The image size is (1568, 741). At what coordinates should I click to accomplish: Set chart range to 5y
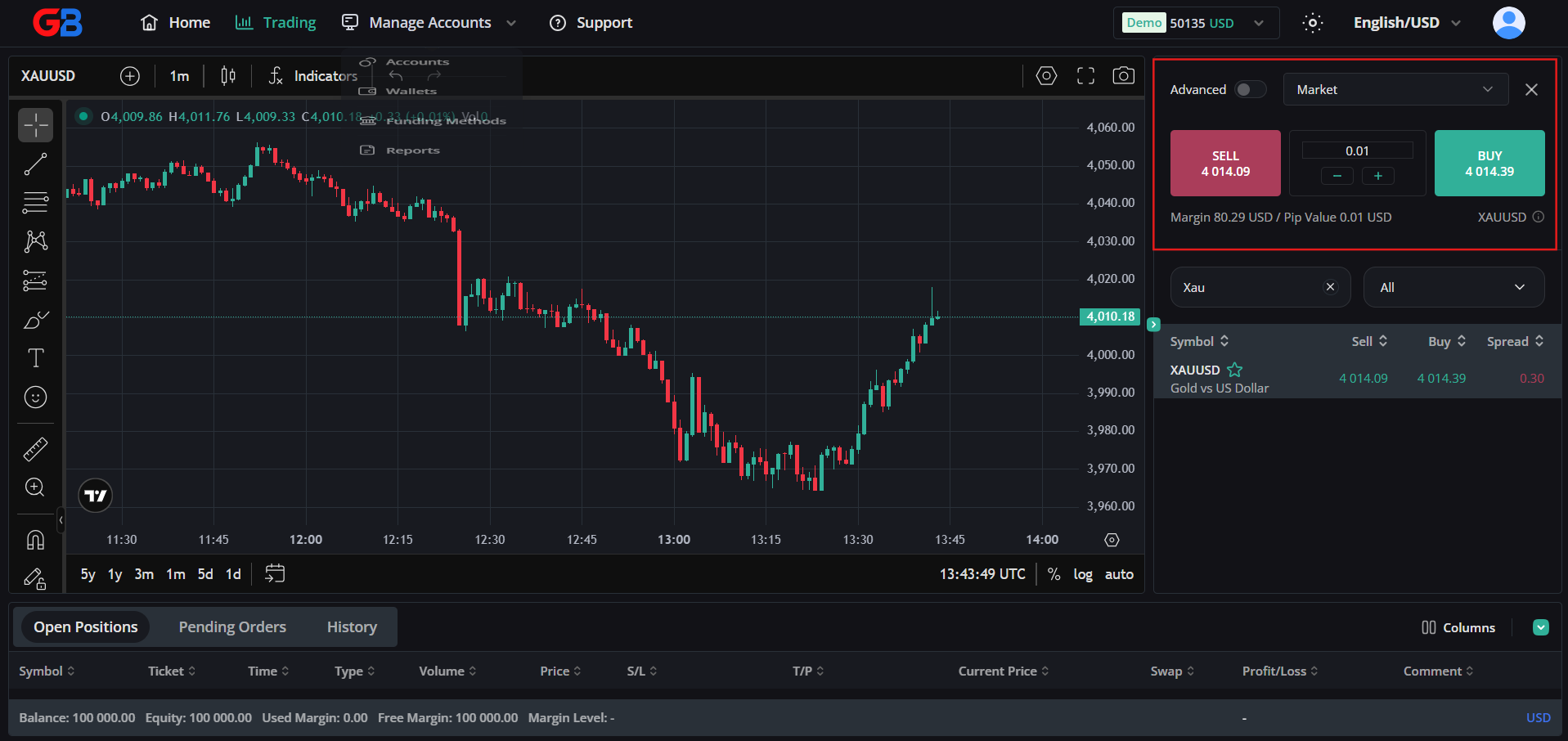88,574
